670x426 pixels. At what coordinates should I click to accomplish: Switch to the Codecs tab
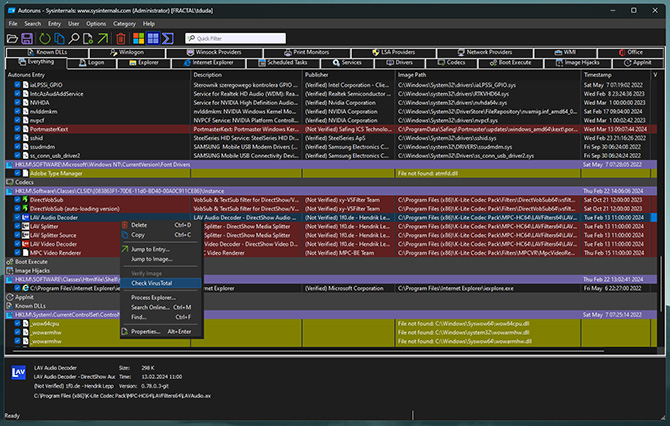(451, 63)
